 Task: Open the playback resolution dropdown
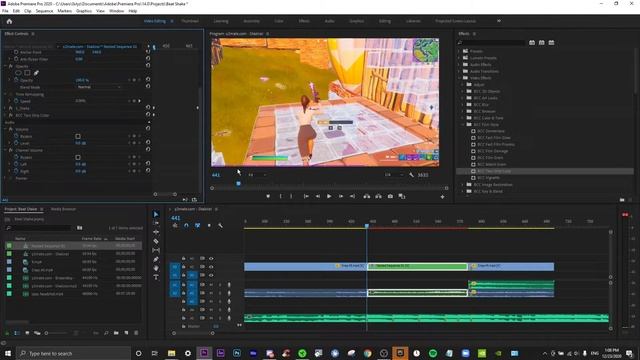[393, 175]
